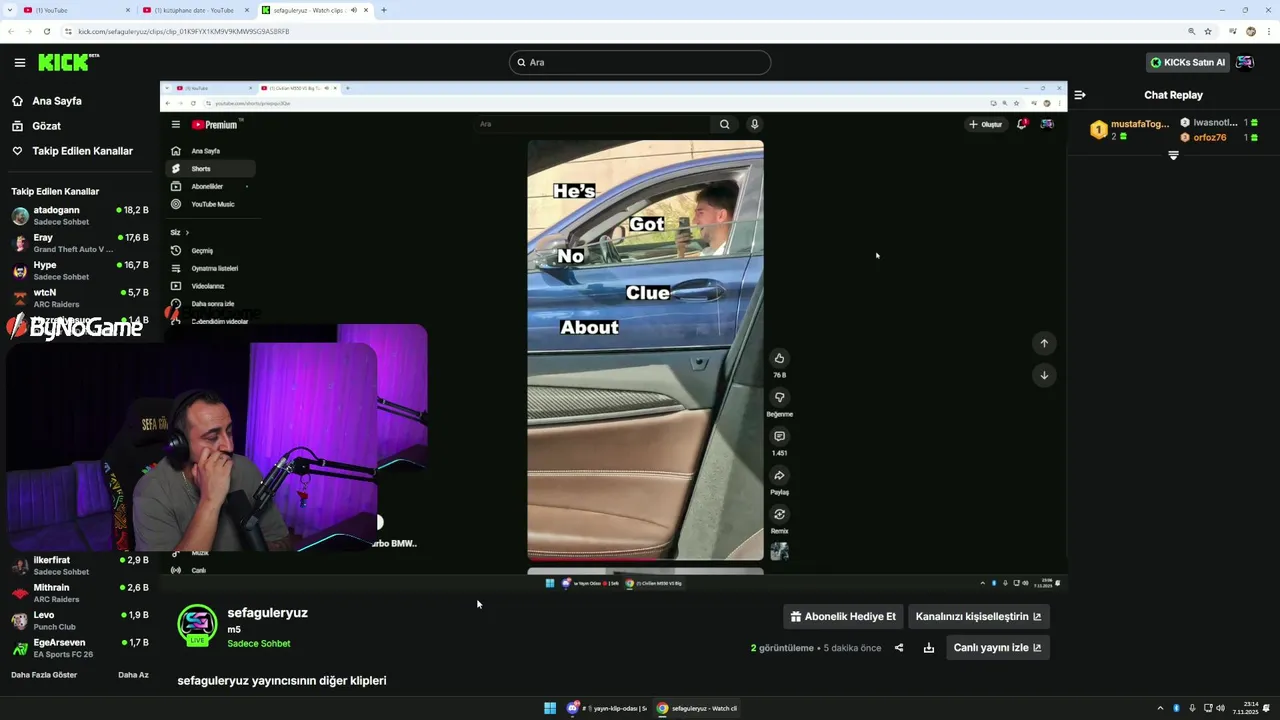This screenshot has height=720, width=1280.
Task: Open the taskbar clock and date
Action: point(1246,708)
